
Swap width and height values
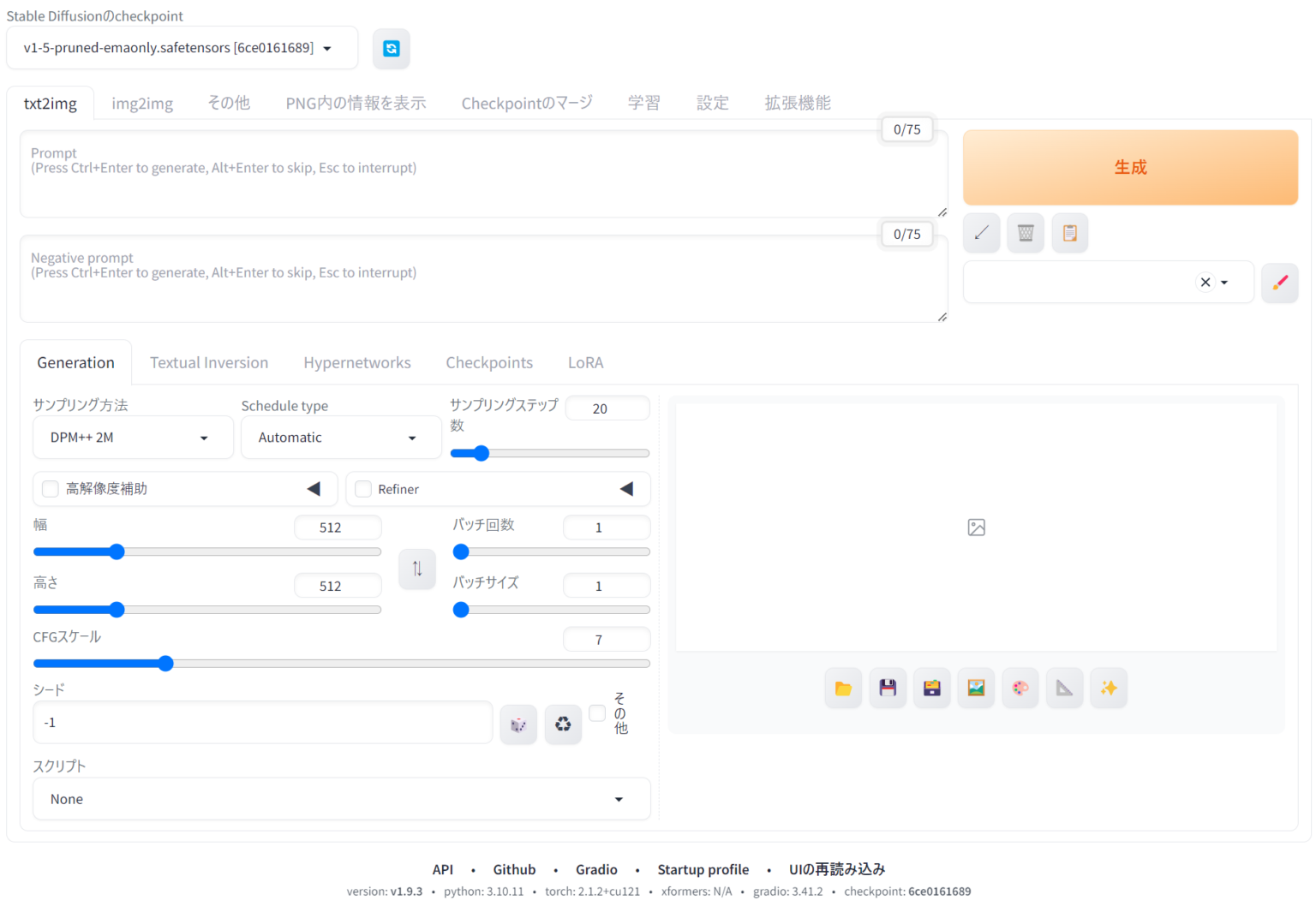coord(417,569)
